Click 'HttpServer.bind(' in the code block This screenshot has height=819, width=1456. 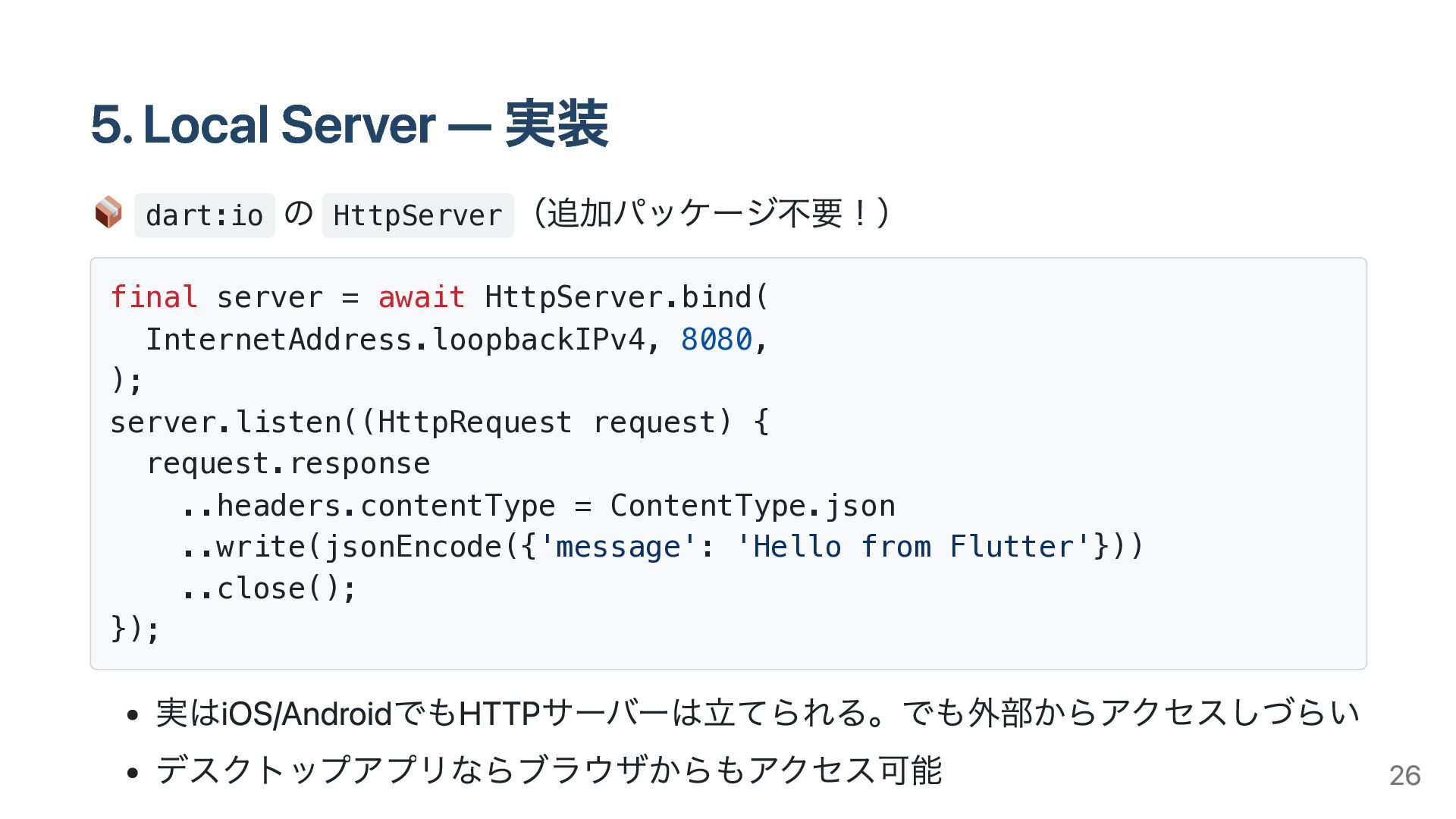click(626, 297)
